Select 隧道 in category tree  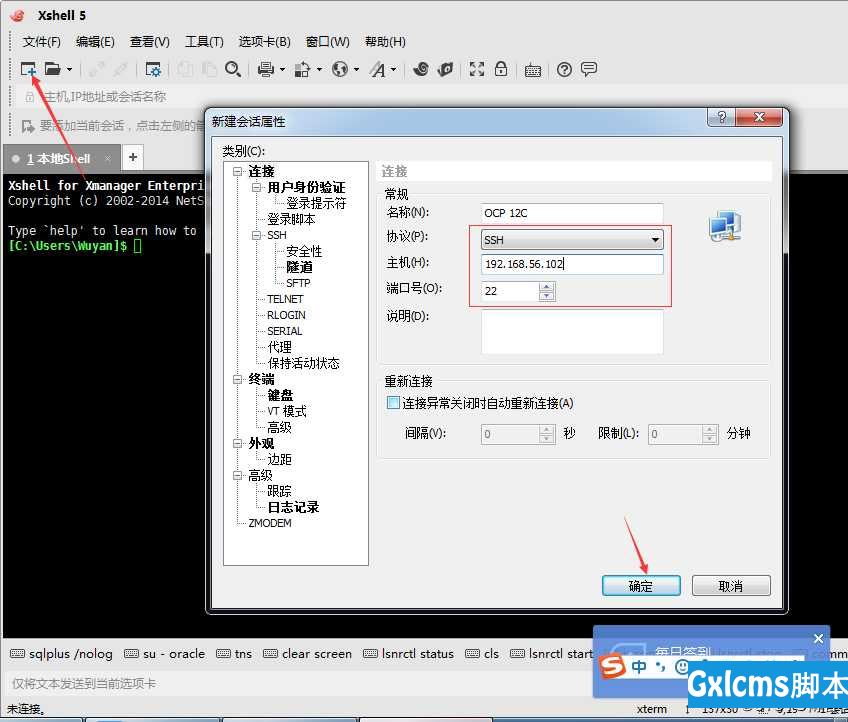[299, 267]
